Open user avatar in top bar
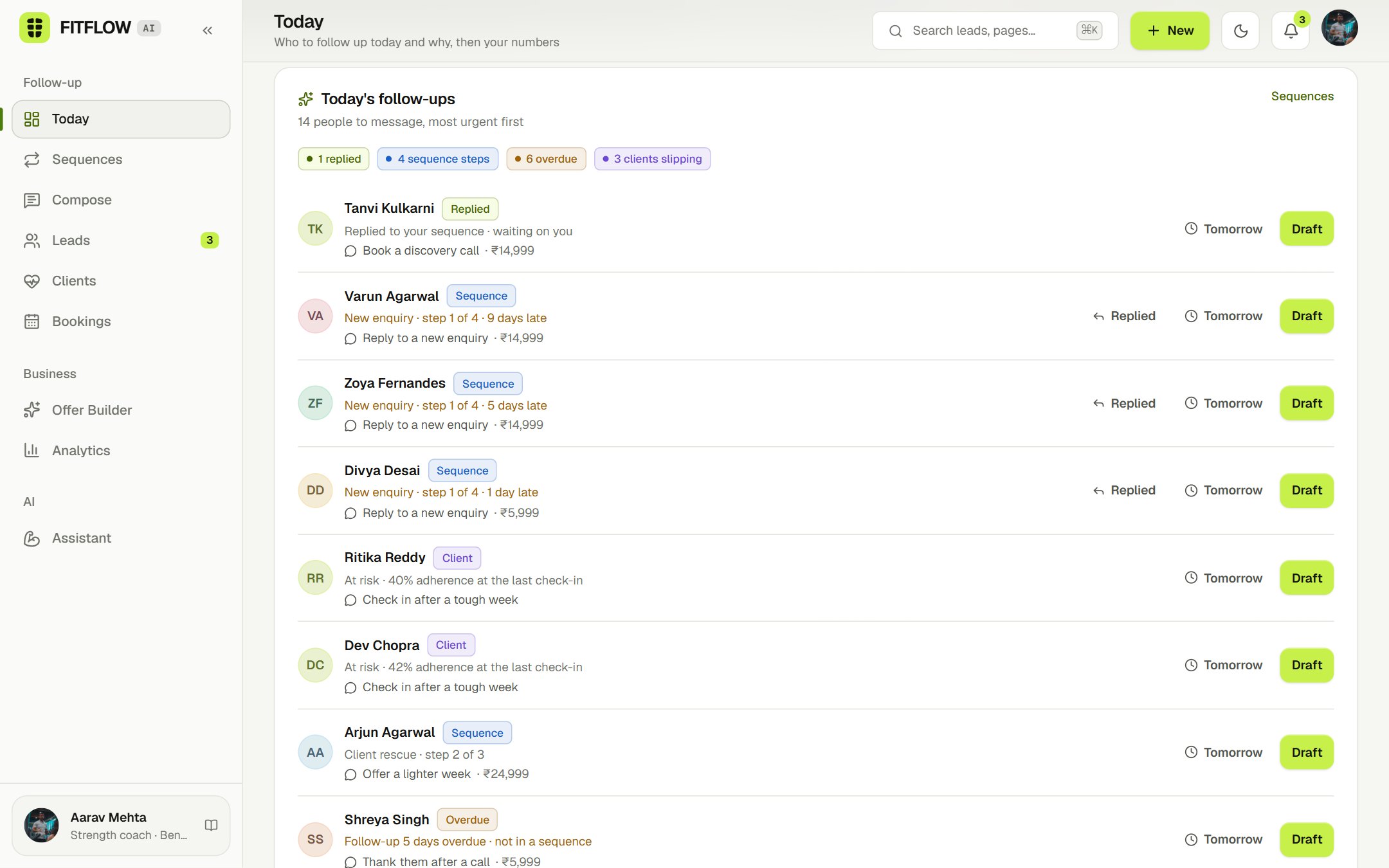This screenshot has height=868, width=1389. [x=1339, y=28]
